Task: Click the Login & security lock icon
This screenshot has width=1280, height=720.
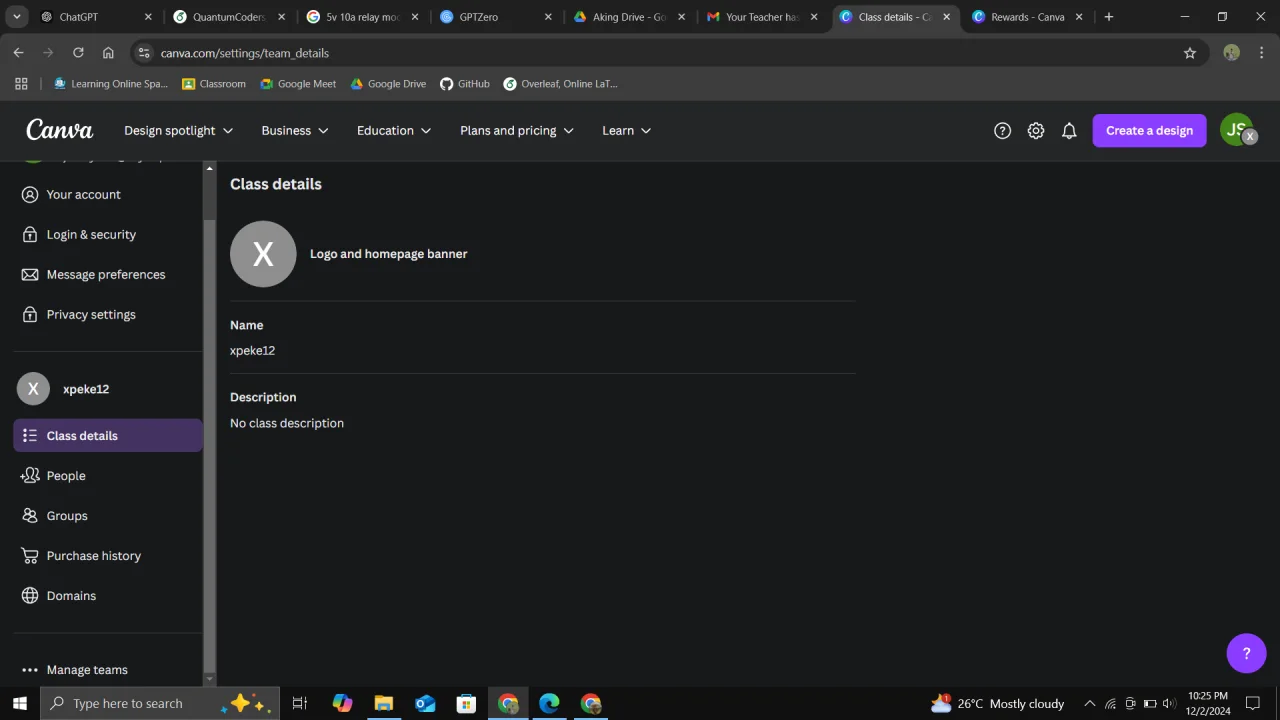Action: (x=30, y=234)
